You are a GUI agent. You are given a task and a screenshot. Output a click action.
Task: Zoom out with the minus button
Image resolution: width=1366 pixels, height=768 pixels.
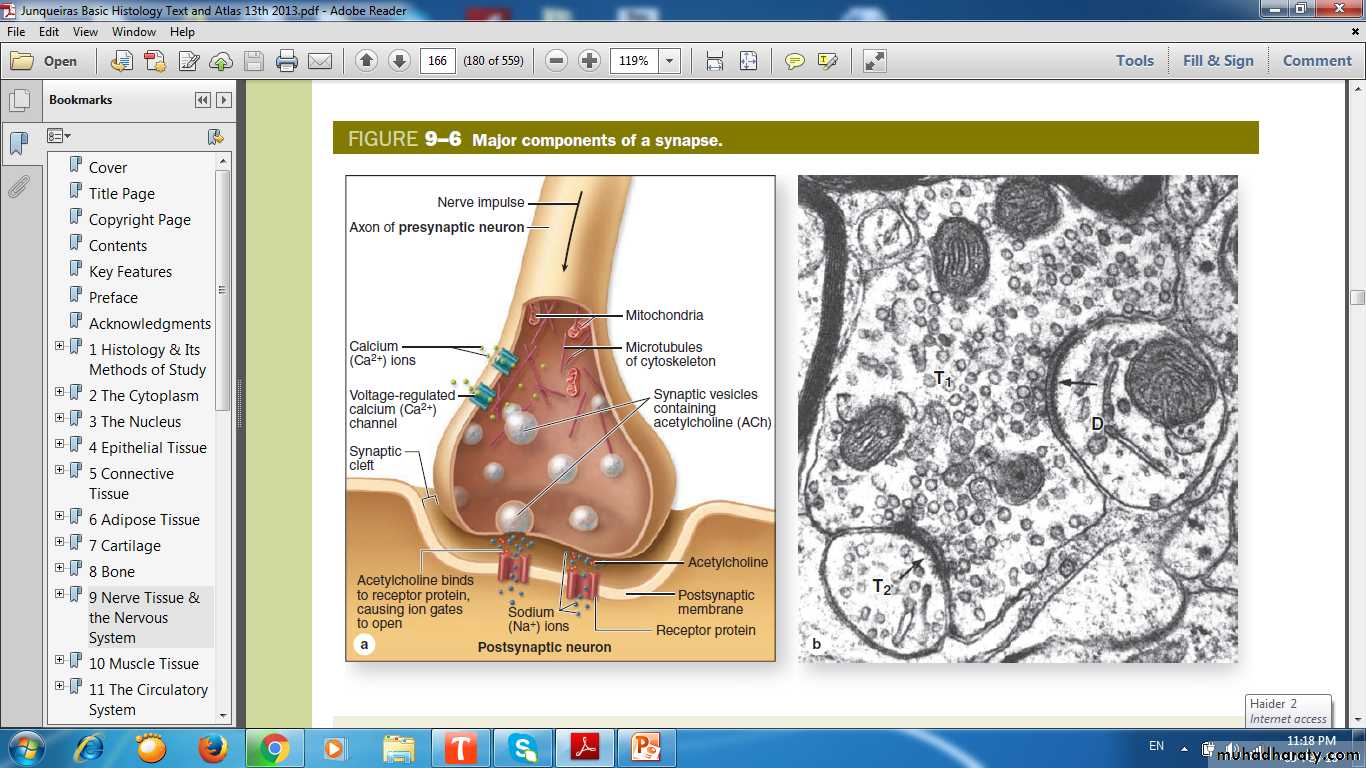click(557, 61)
